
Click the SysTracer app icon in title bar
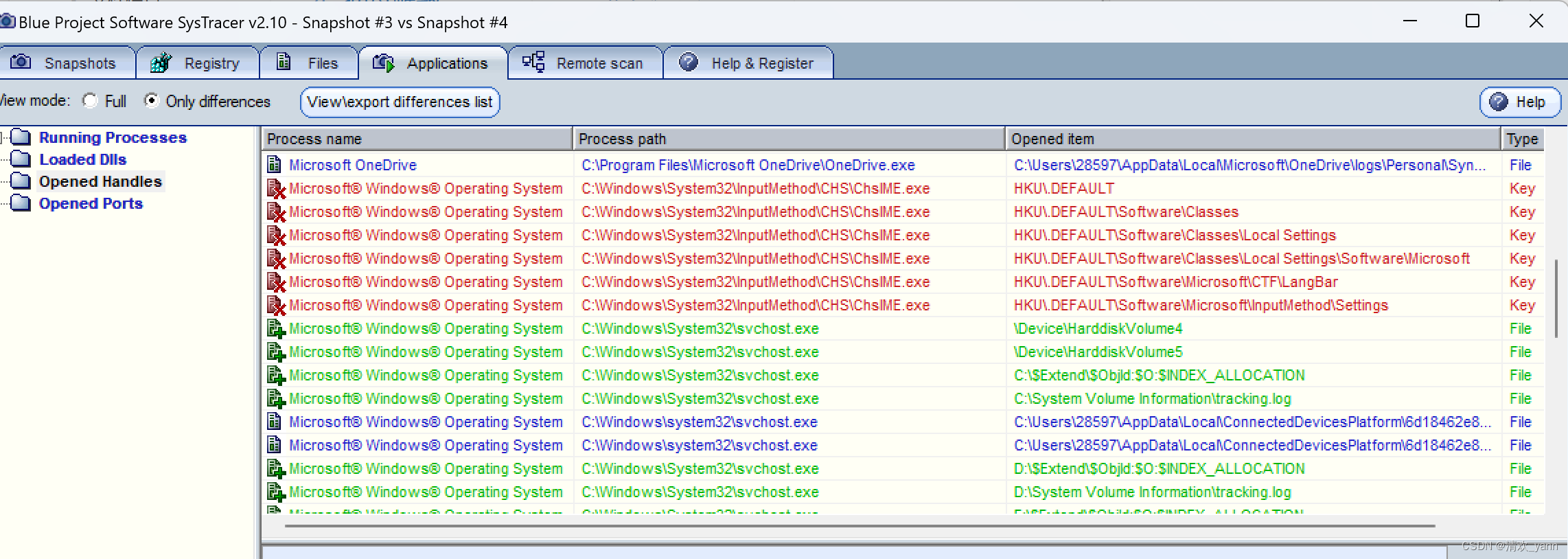point(7,21)
